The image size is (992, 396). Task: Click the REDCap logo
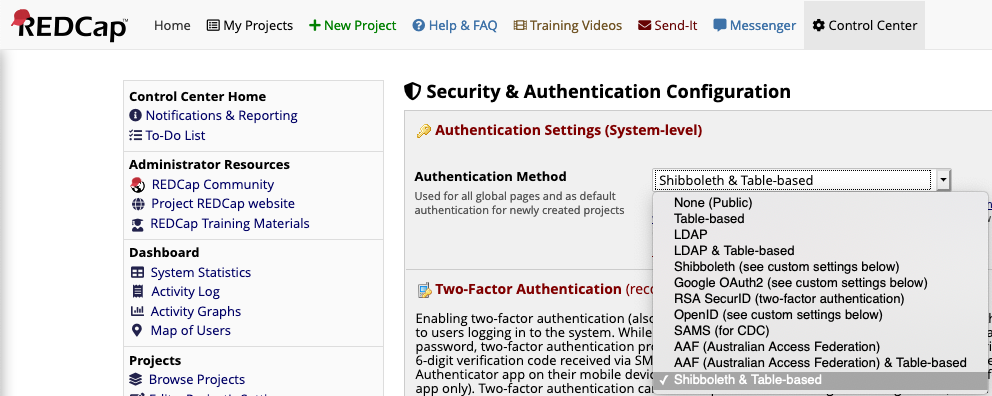tap(70, 25)
